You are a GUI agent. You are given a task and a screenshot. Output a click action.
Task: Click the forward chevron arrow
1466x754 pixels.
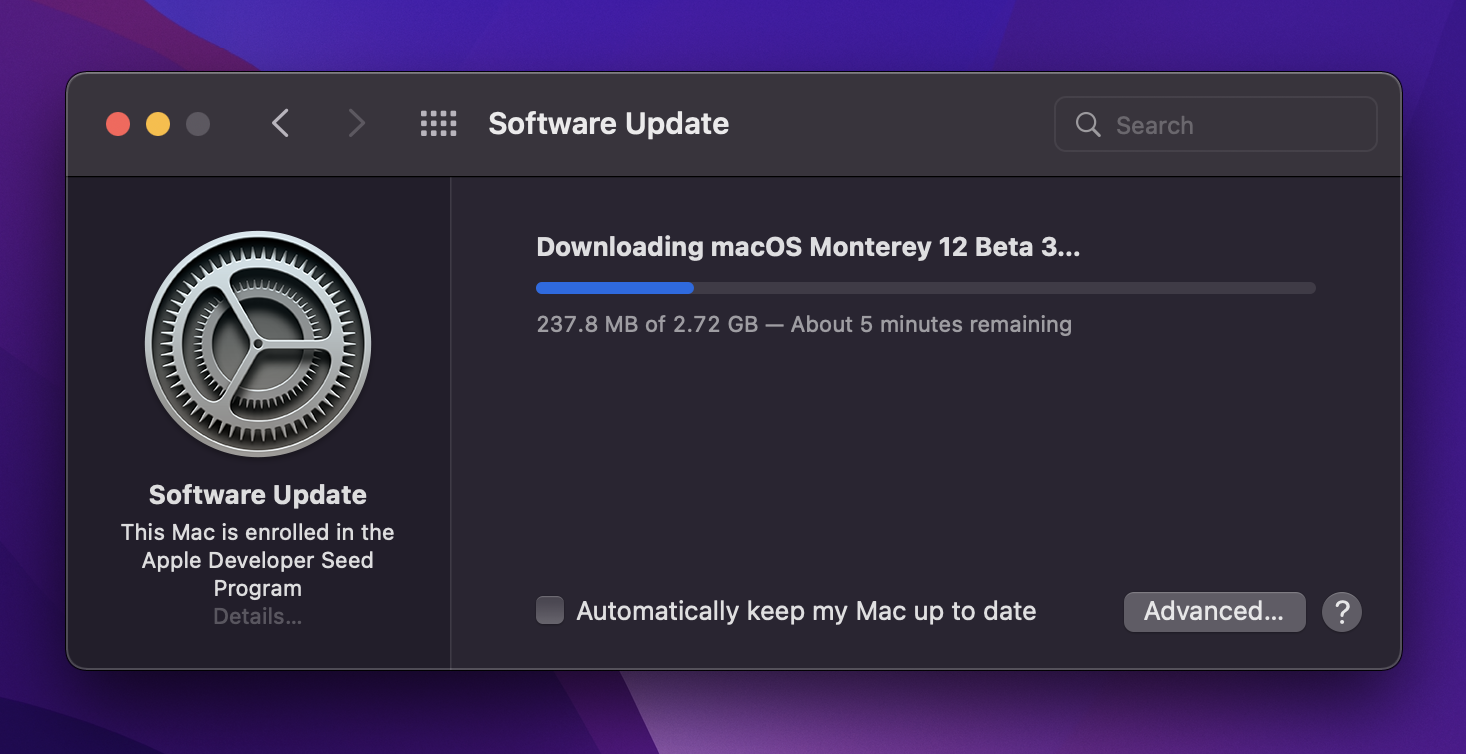point(356,124)
